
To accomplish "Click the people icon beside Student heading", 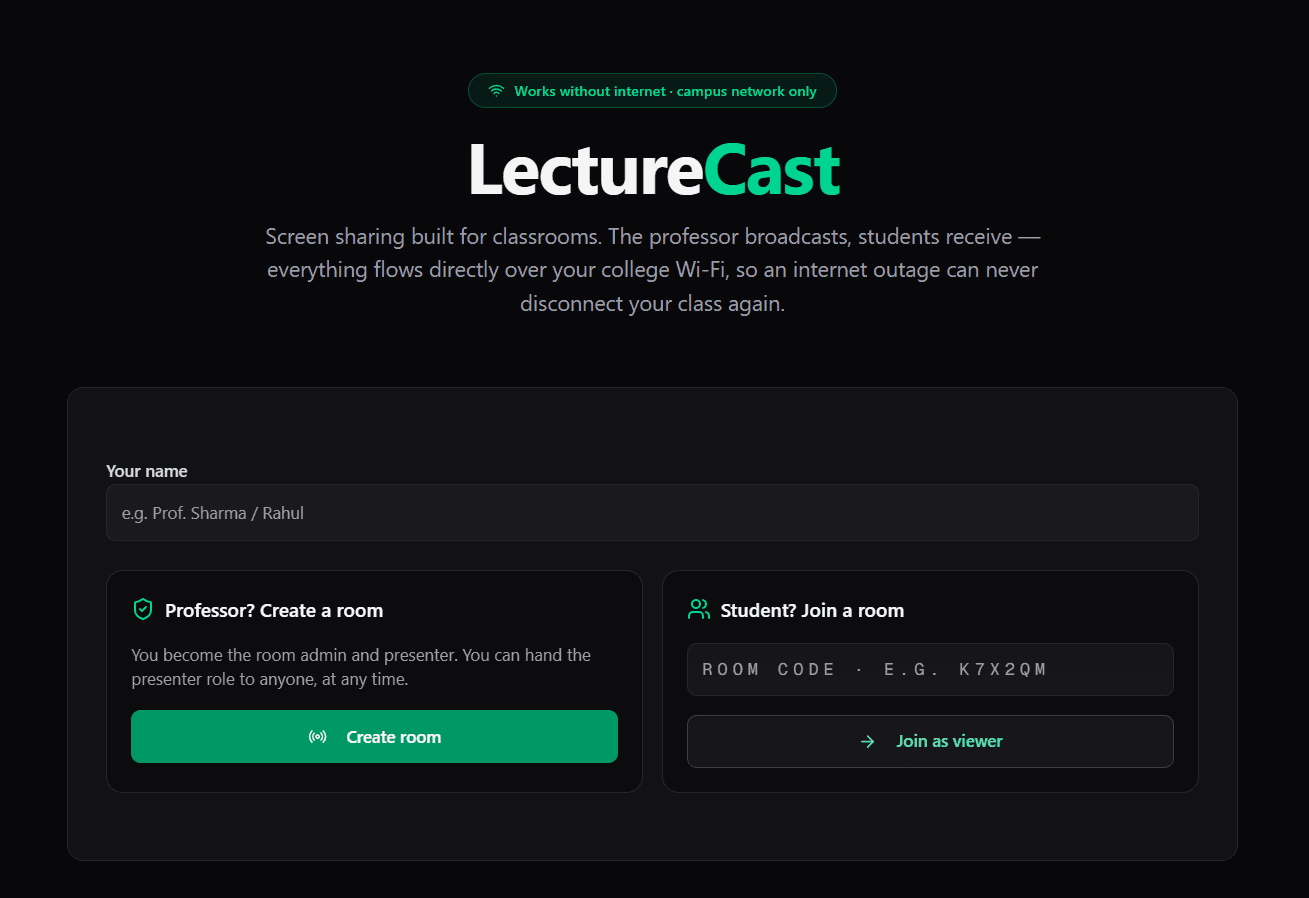I will [698, 610].
